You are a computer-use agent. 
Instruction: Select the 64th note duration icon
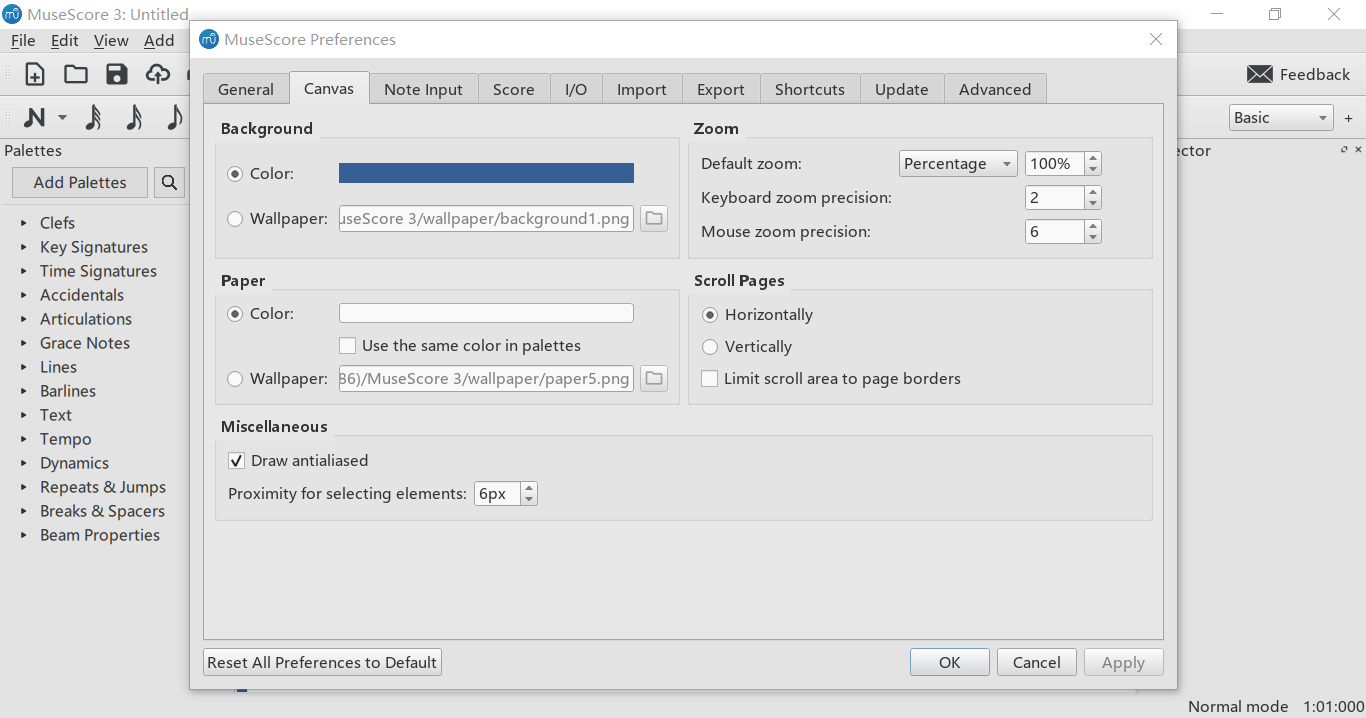click(93, 118)
